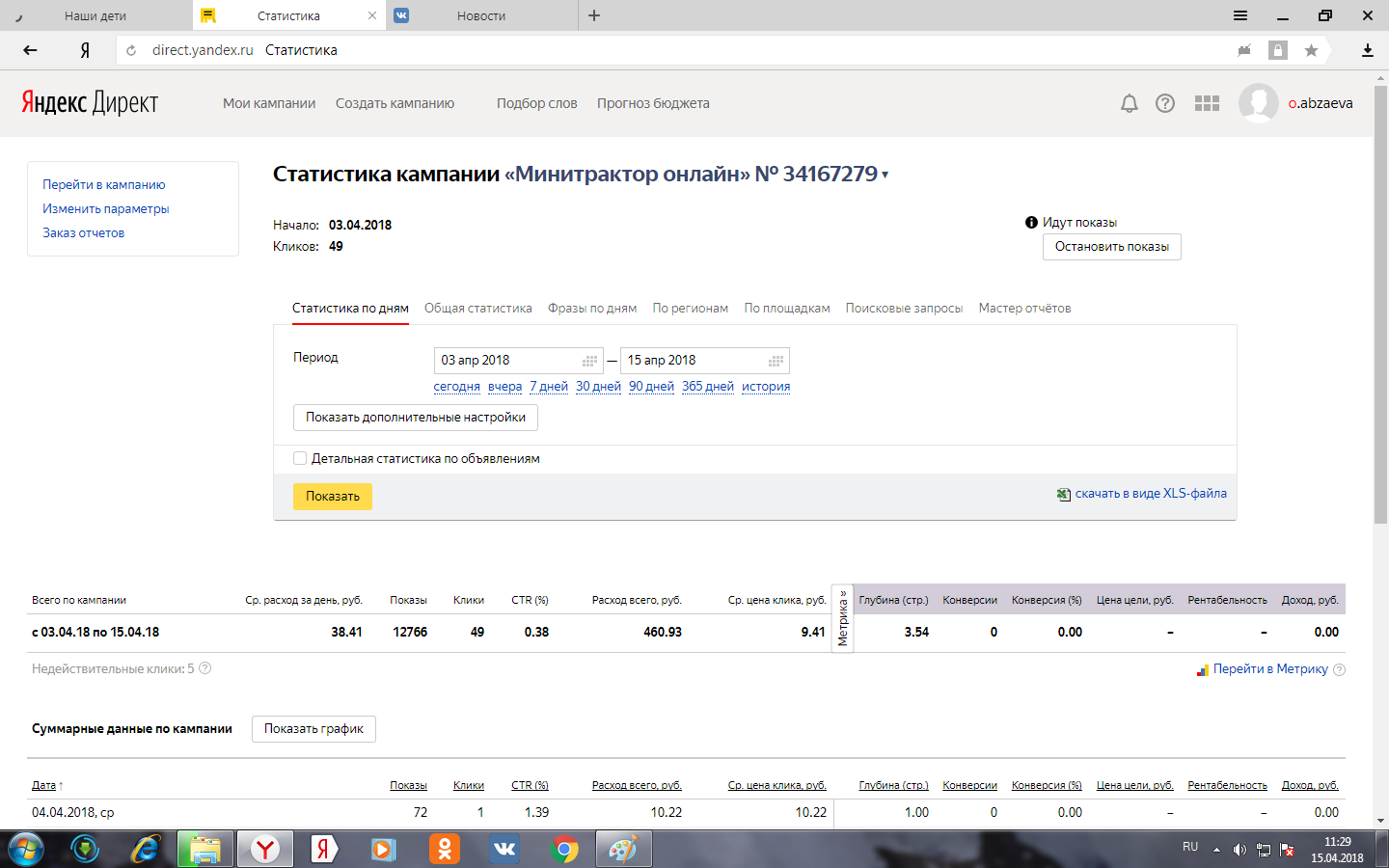Open Создать кампанию menu item
This screenshot has width=1389, height=868.
[x=395, y=103]
